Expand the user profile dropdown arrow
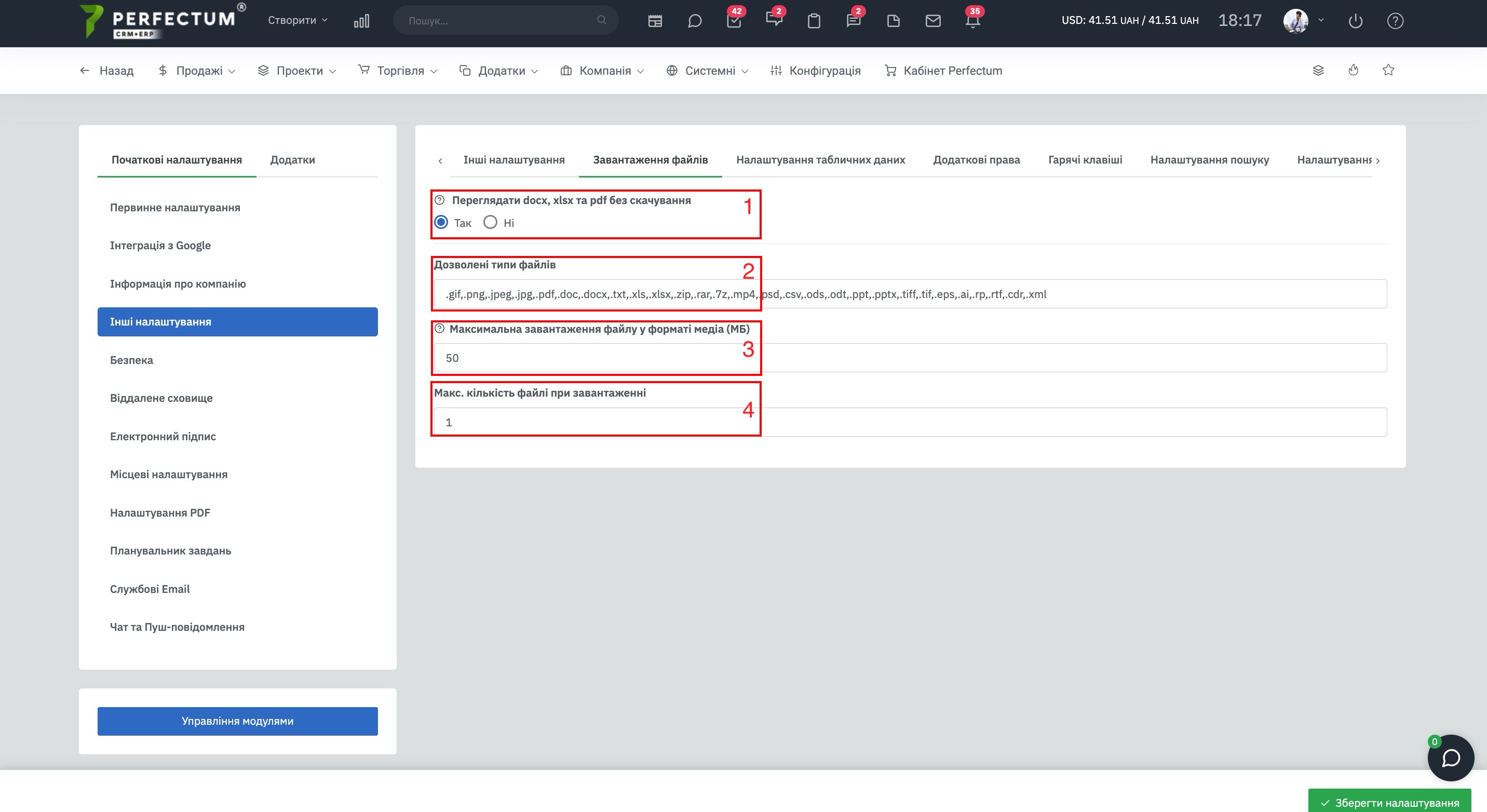This screenshot has height=812, width=1487. pyautogui.click(x=1321, y=20)
